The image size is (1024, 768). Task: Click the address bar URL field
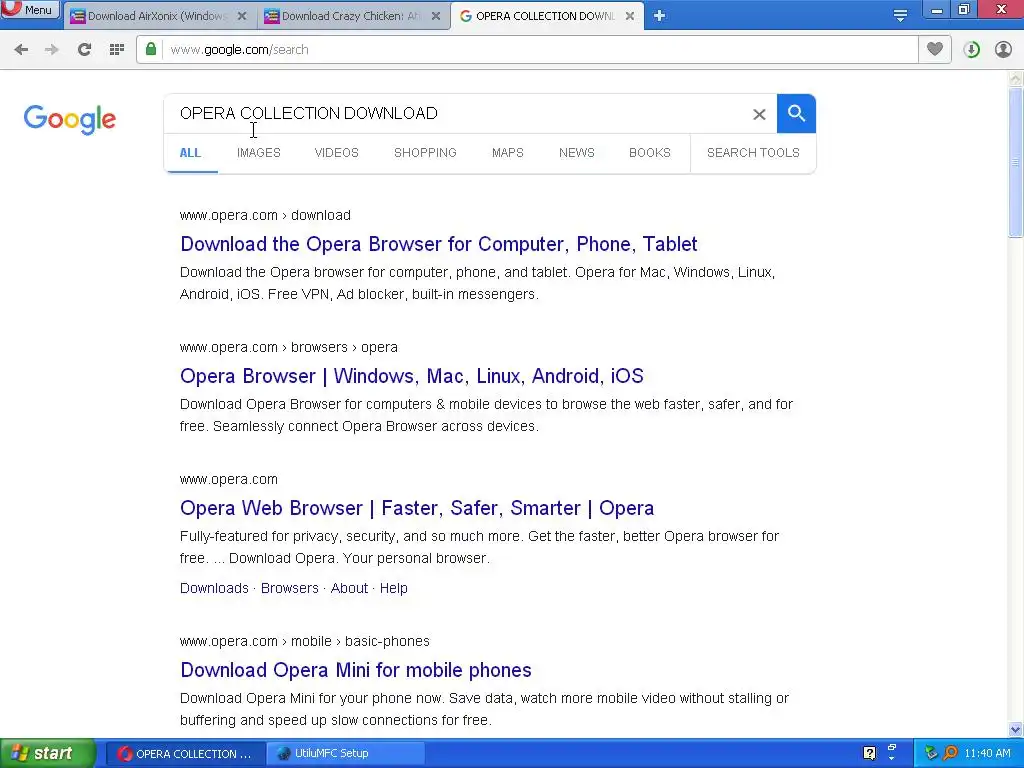pos(539,50)
